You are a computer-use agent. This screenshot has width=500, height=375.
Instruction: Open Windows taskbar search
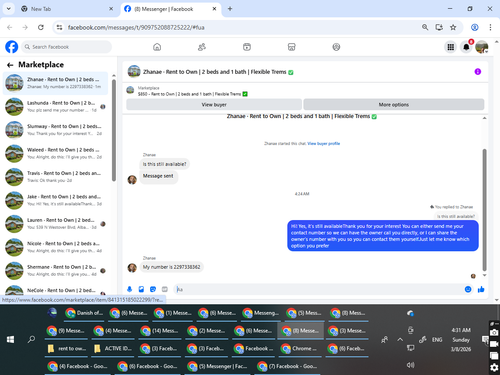(31, 340)
